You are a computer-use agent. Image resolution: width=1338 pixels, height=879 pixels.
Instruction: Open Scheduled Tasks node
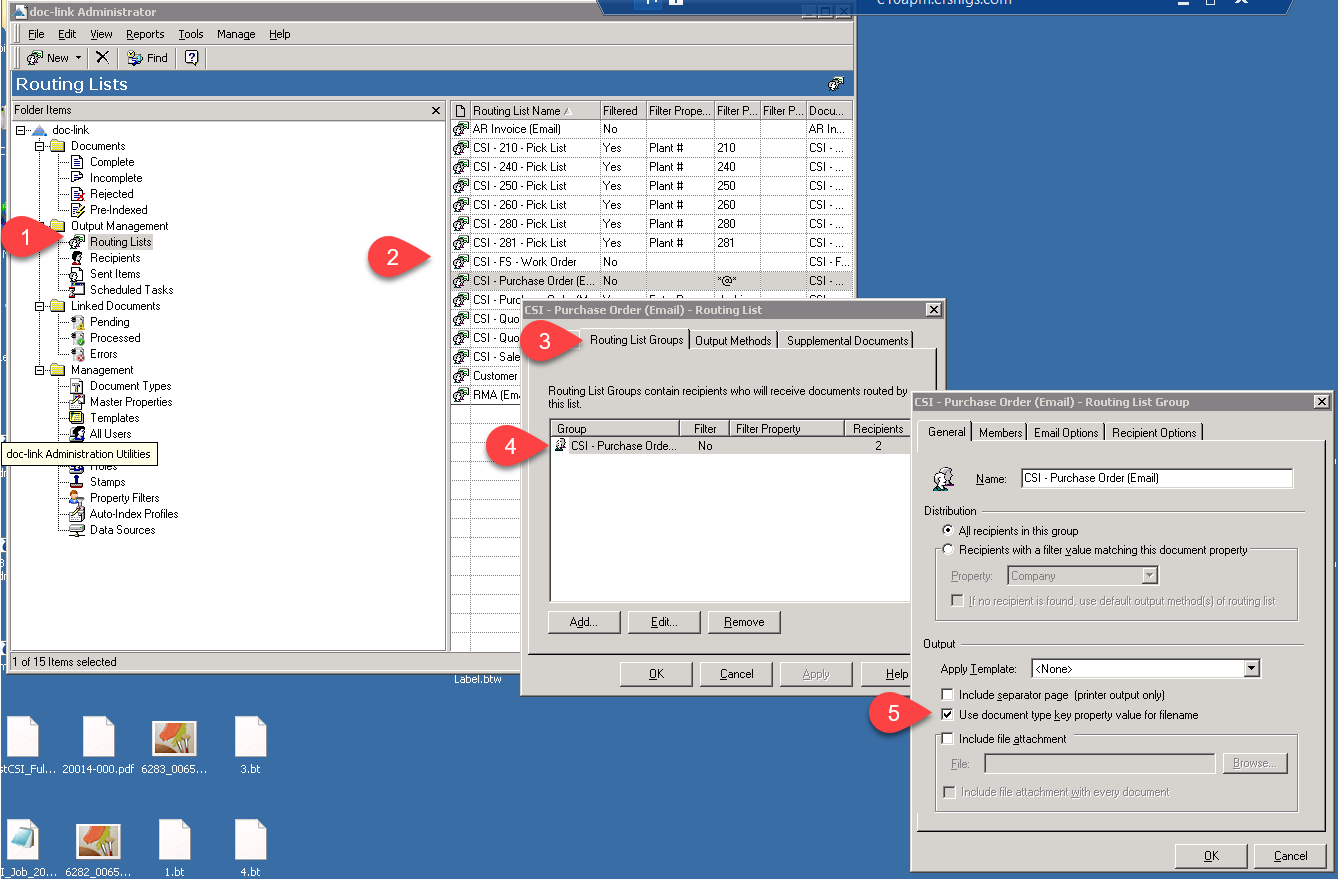pos(131,290)
